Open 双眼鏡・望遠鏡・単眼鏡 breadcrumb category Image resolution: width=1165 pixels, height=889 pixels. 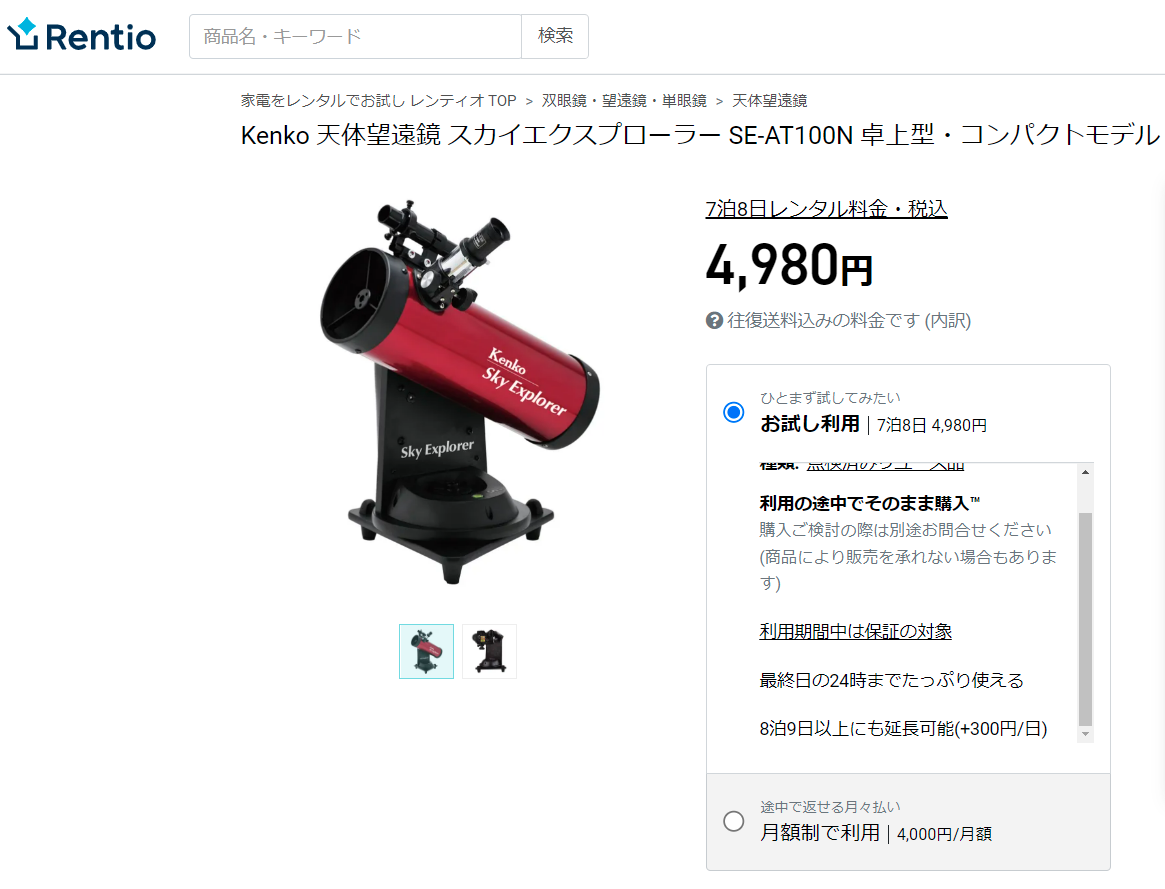(624, 100)
